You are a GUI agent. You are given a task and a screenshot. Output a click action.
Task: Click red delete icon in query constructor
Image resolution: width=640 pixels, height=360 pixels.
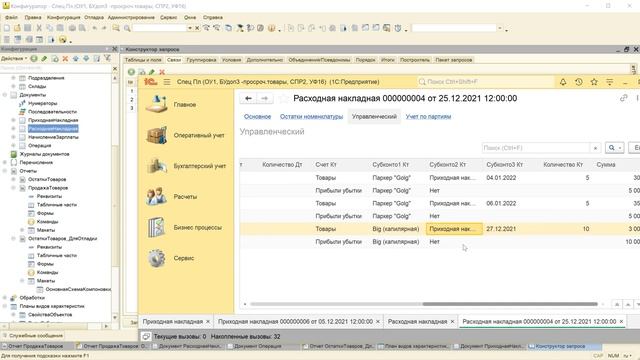pos(162,72)
